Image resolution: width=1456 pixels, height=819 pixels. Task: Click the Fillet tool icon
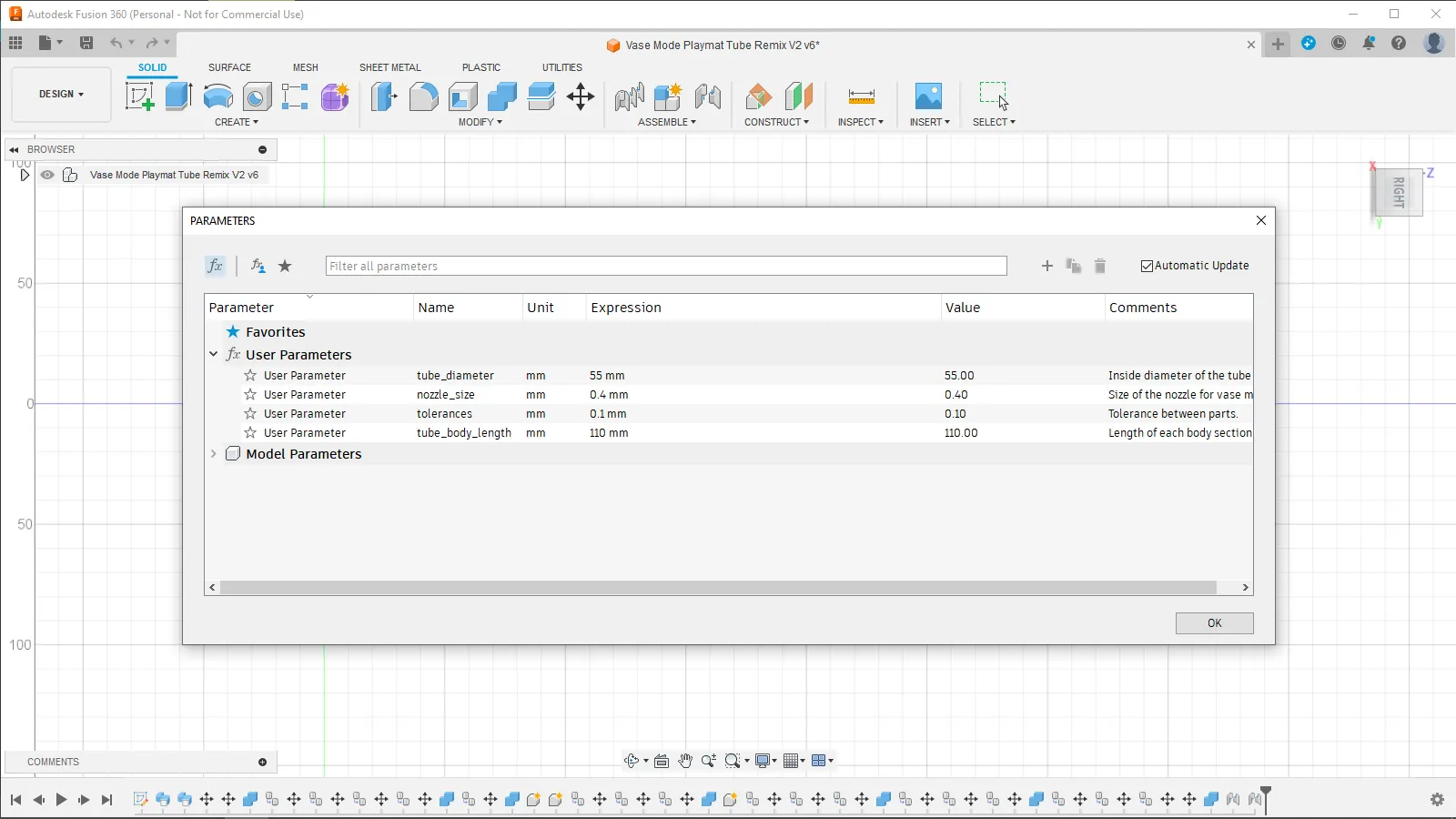point(423,96)
